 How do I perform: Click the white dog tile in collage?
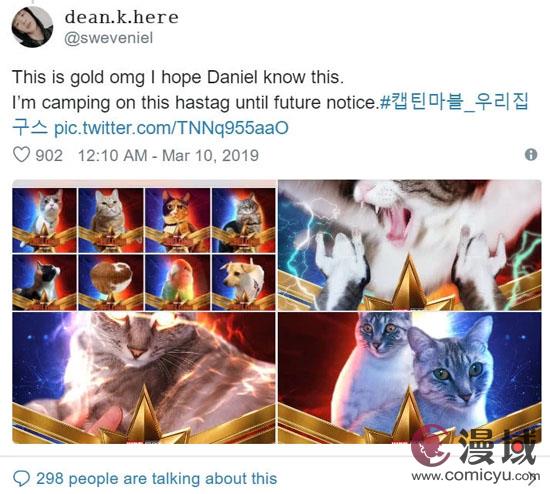[x=244, y=282]
